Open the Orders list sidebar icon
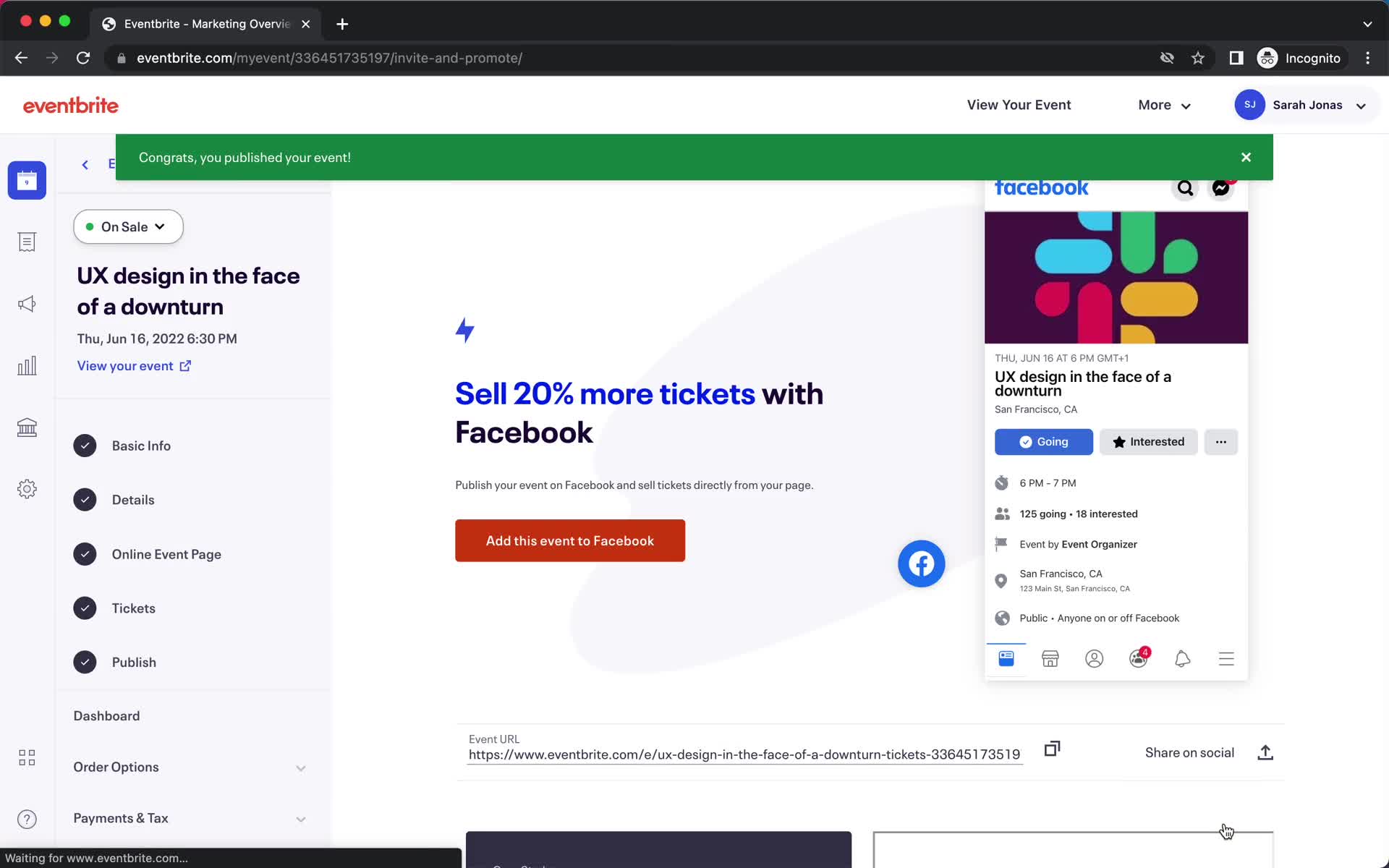1389x868 pixels. tap(27, 242)
